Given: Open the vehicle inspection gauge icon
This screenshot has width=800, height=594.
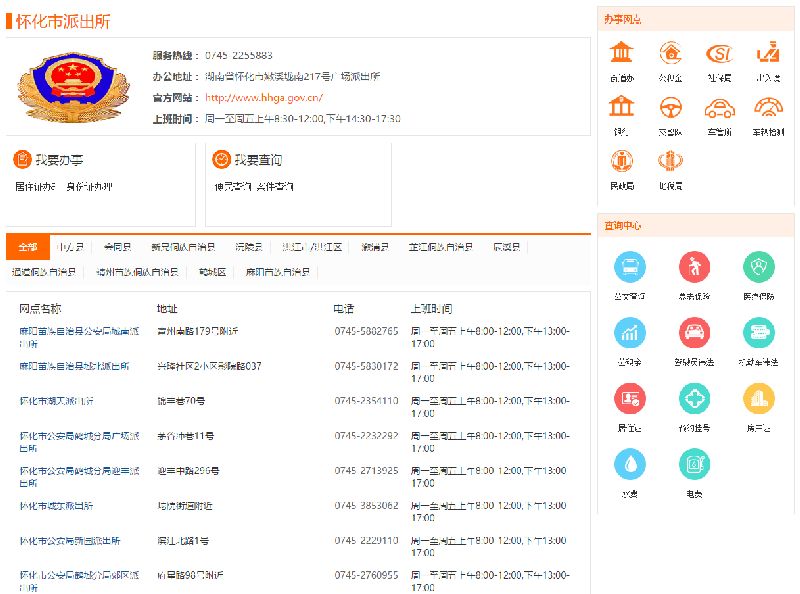Looking at the screenshot, I should click(768, 107).
